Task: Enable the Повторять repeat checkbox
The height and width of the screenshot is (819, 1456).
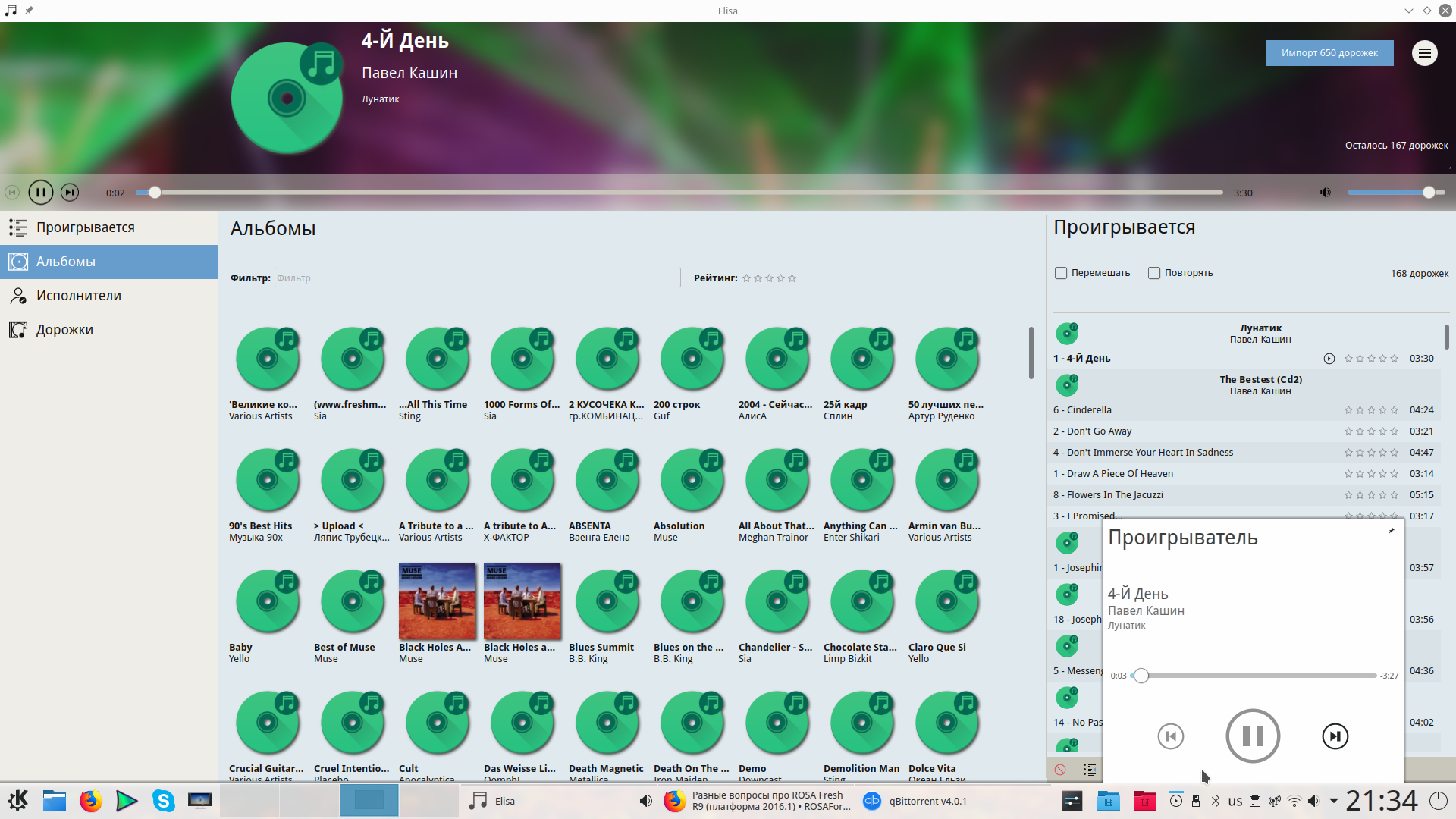Action: coord(1154,273)
